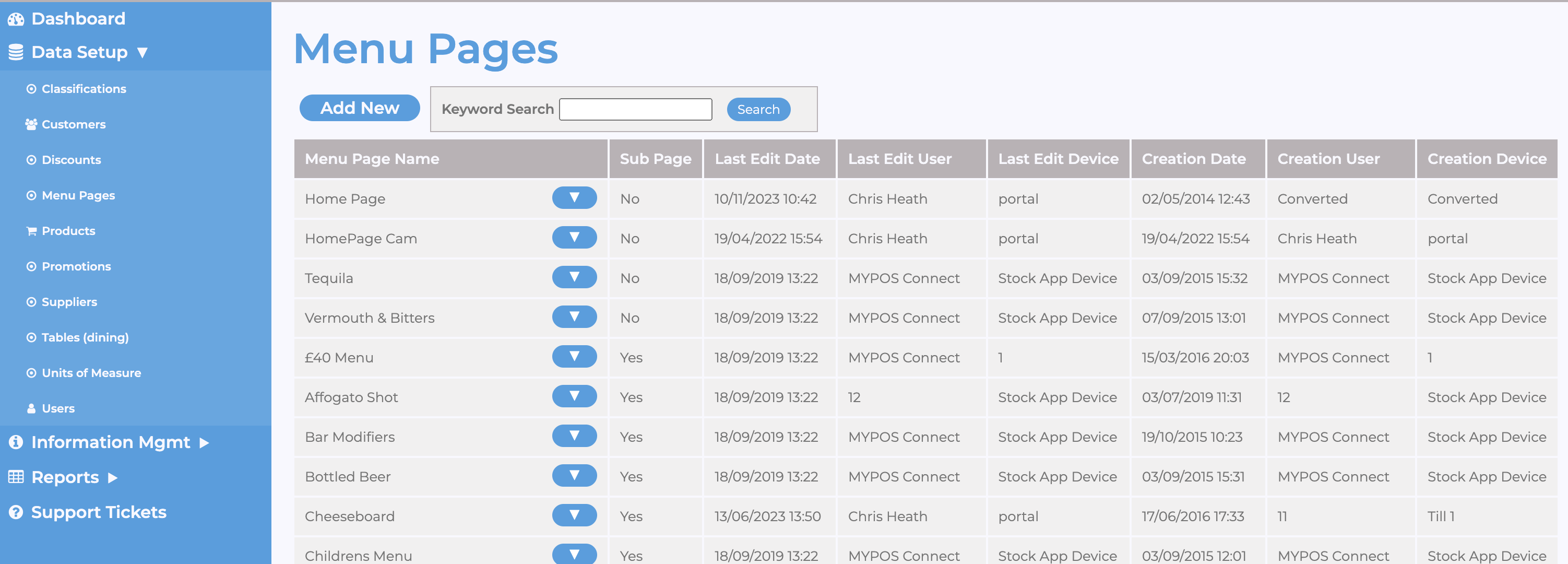Open dropdown for Vermouth & Bitters row
The height and width of the screenshot is (564, 1568).
click(x=574, y=316)
